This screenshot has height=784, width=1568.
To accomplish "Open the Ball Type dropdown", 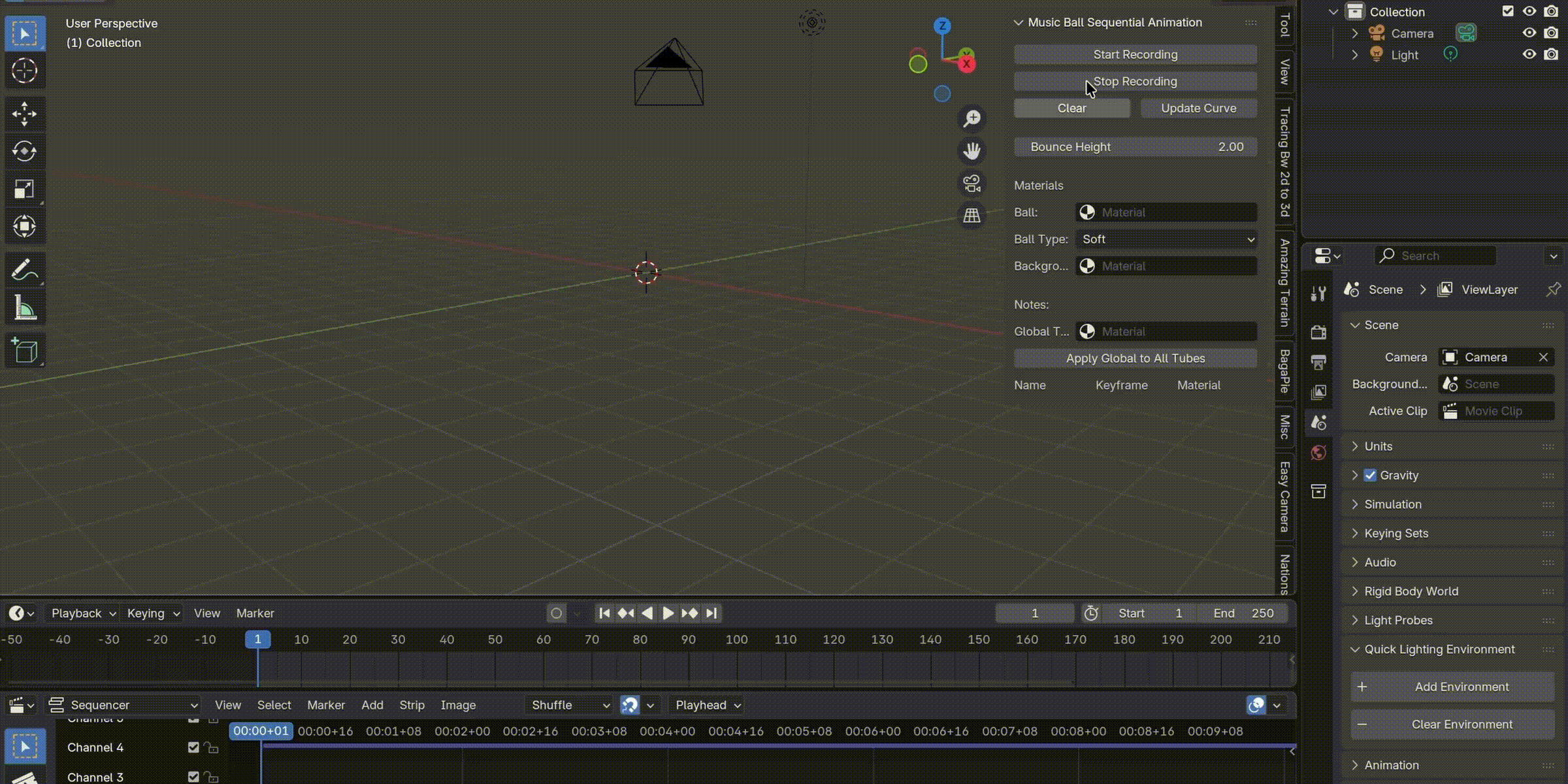I will (1166, 239).
